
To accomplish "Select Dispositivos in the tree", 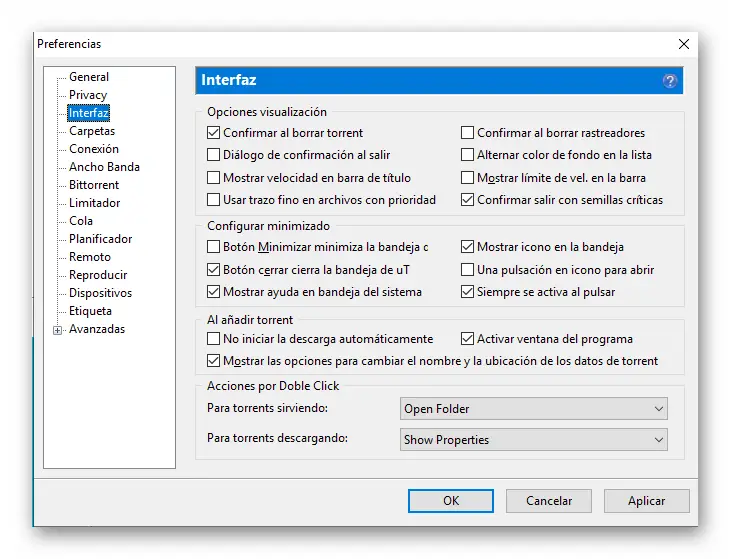I will [x=100, y=293].
